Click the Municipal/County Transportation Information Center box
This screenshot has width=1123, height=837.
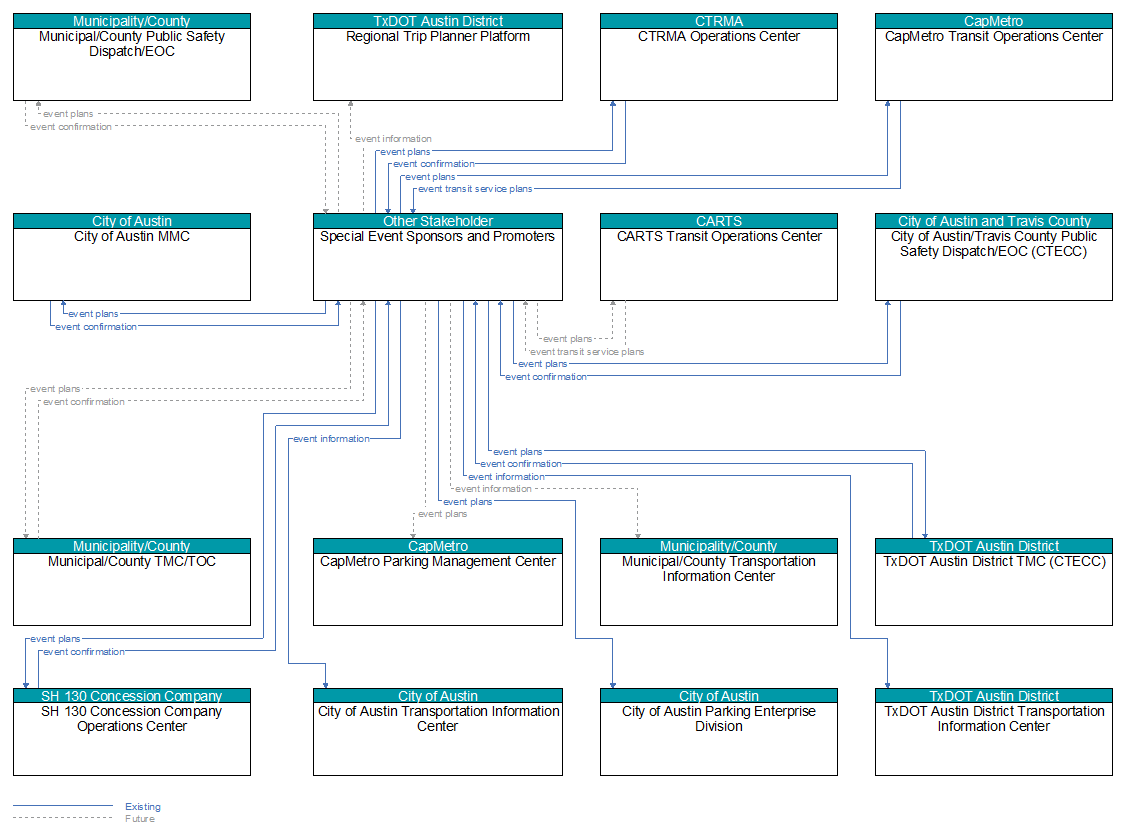coord(718,582)
